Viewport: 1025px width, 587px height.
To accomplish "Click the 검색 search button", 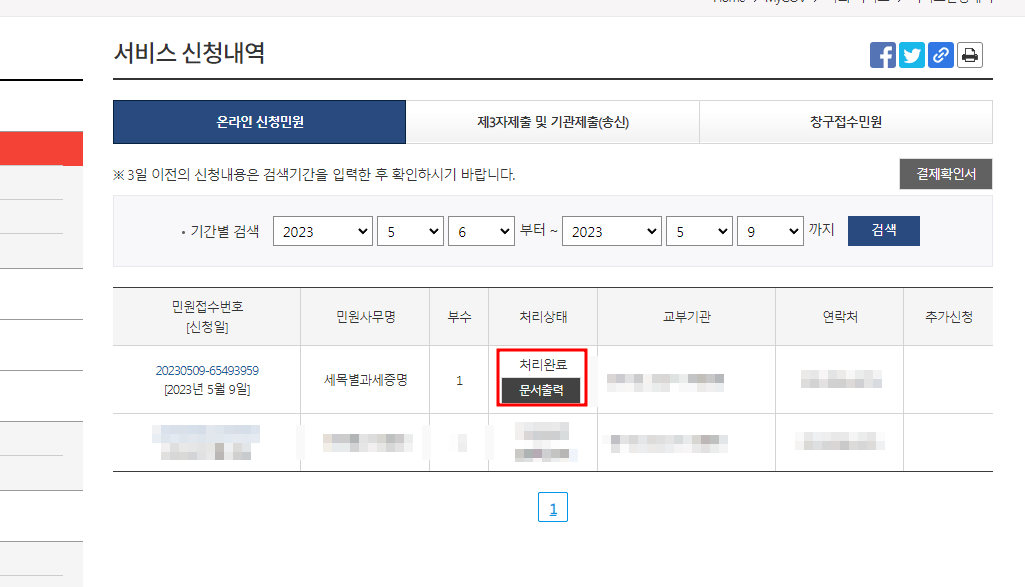I will pyautogui.click(x=883, y=230).
